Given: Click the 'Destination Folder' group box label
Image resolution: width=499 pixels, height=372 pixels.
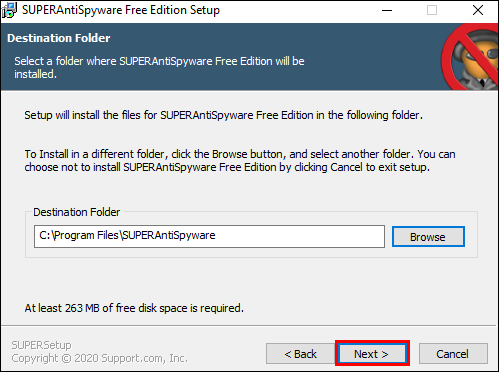Looking at the screenshot, I should click(x=77, y=212).
